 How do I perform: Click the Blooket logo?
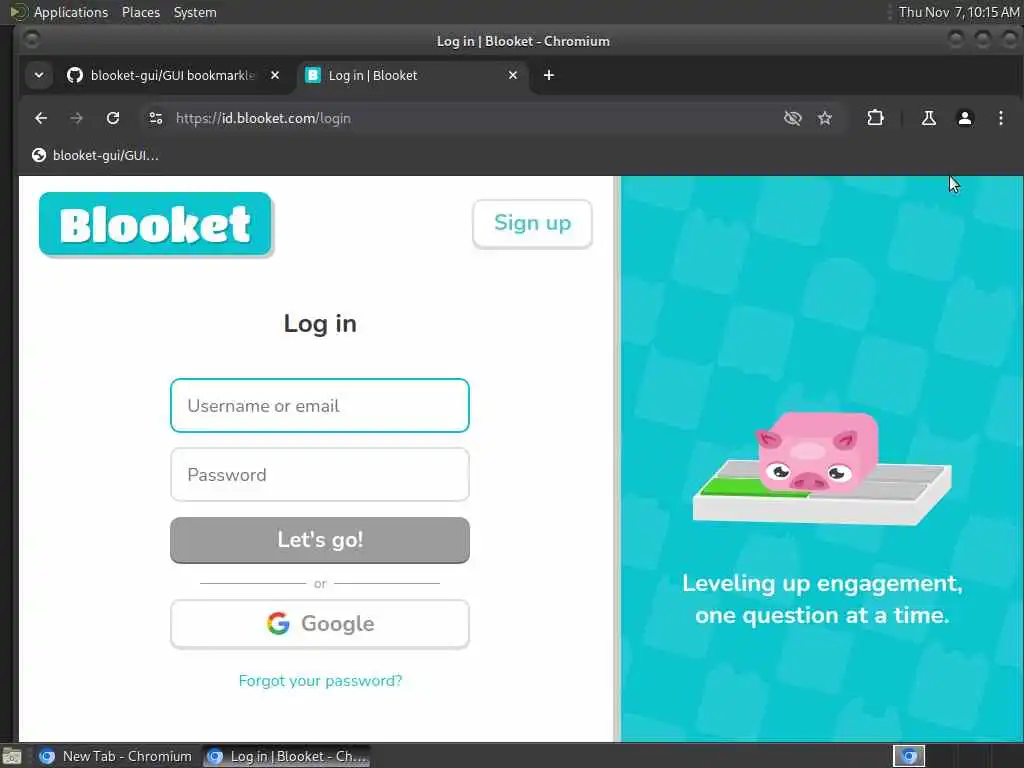click(x=155, y=224)
